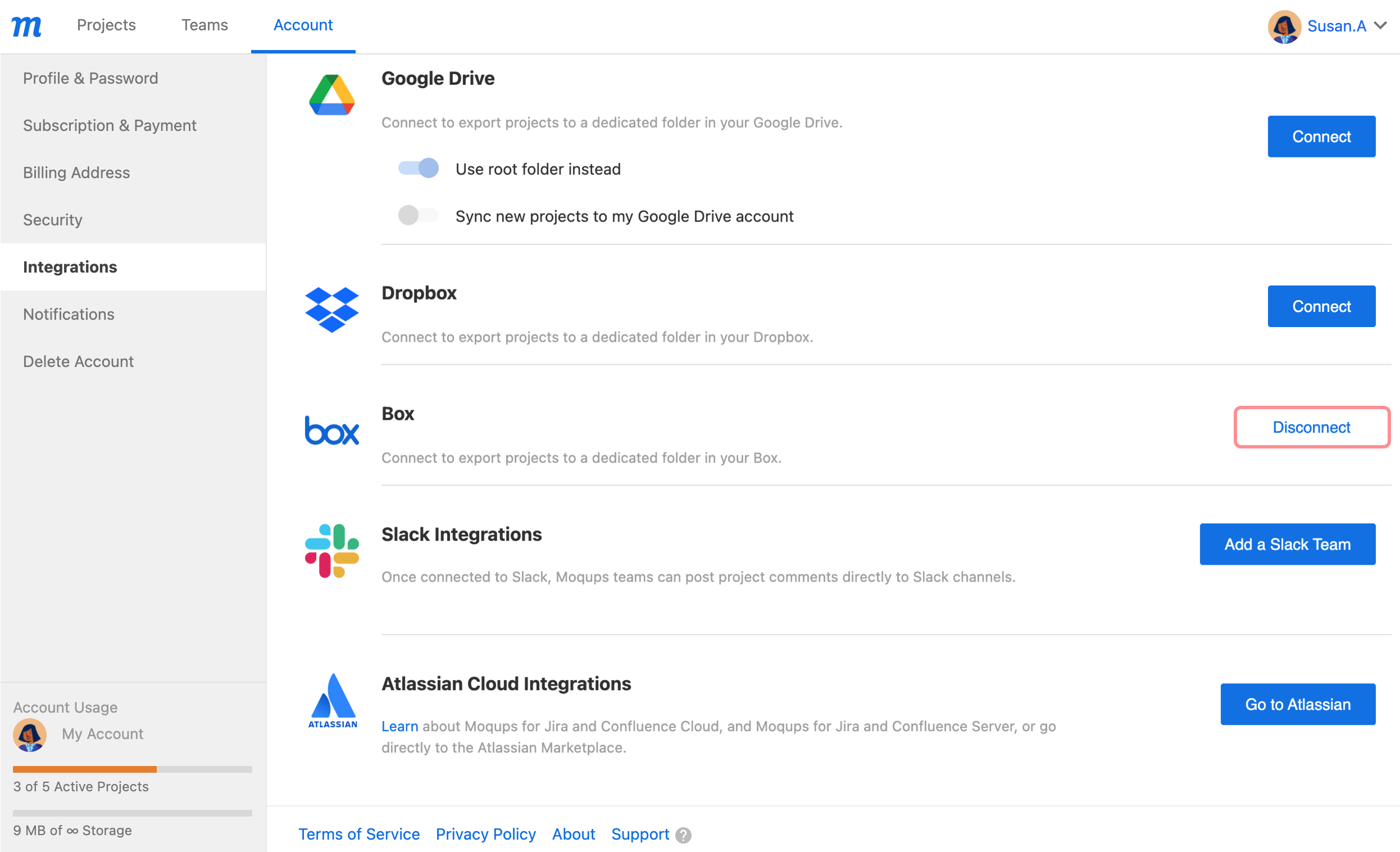The width and height of the screenshot is (1400, 852).
Task: Expand the Susan.A user menu chevron
Action: coord(1381,26)
